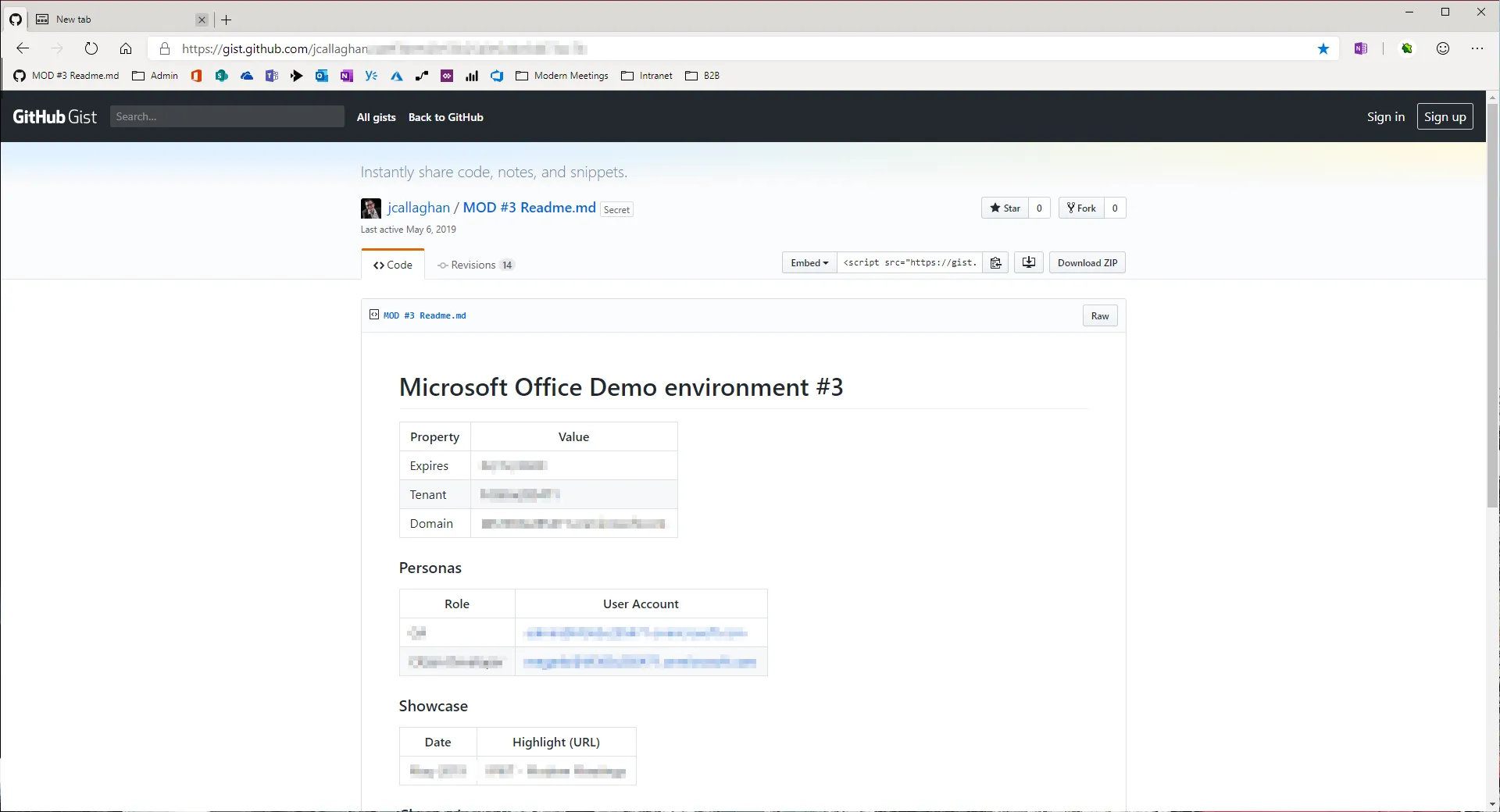The image size is (1500, 812).
Task: Click the save-gist-to-desktop icon
Action: pos(1029,263)
